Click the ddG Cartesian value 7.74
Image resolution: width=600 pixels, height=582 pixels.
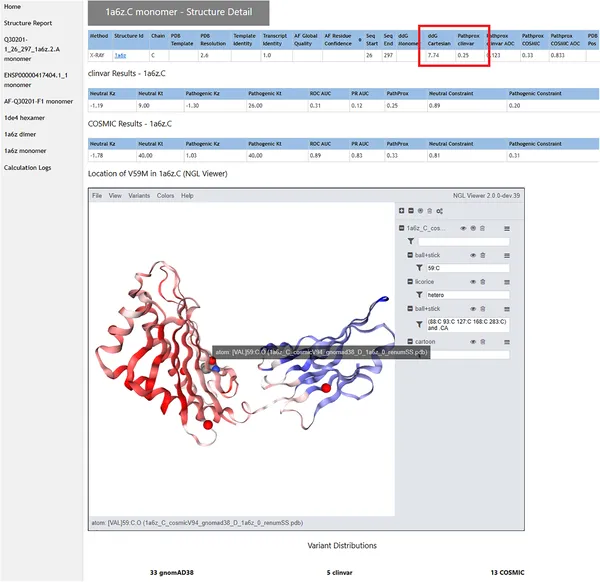point(433,55)
